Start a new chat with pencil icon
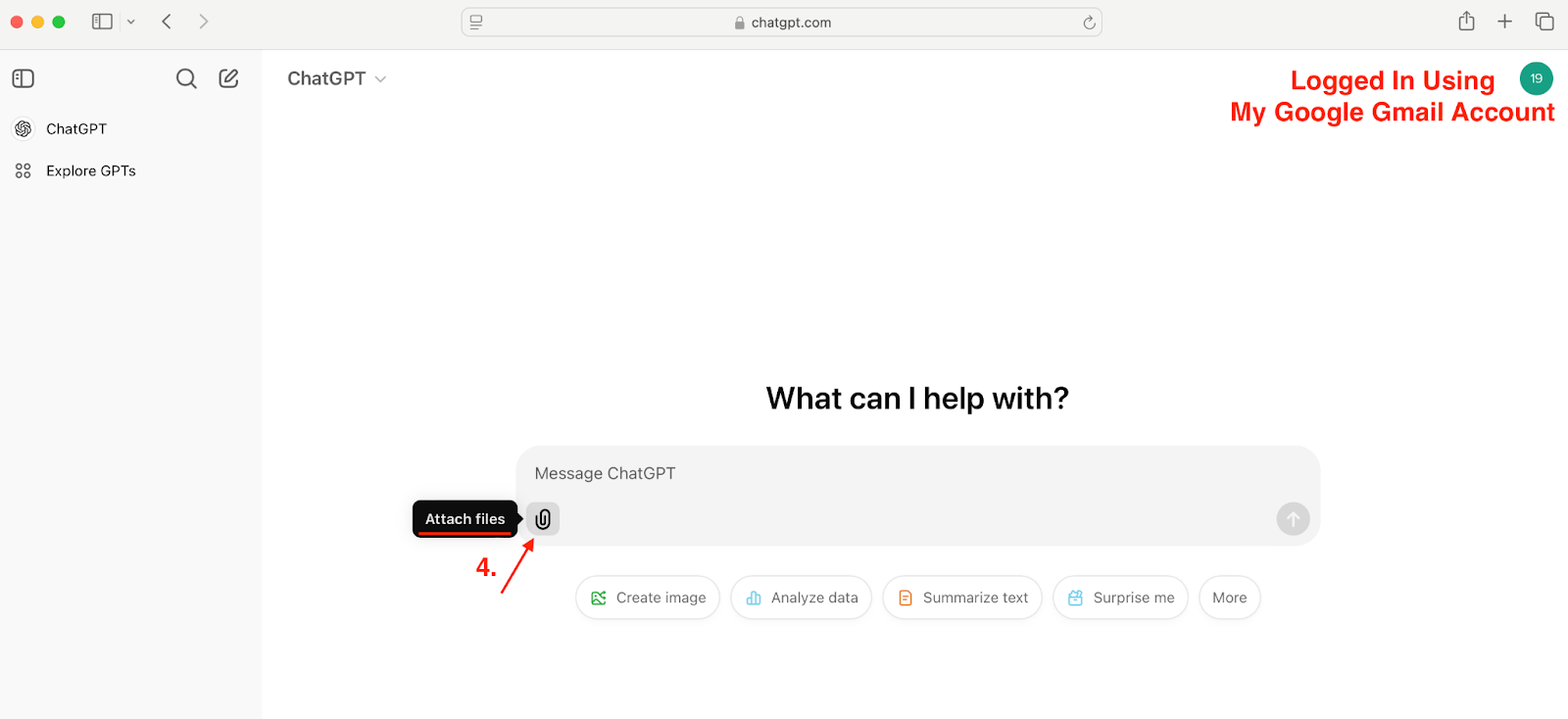The width and height of the screenshot is (1568, 719). tap(228, 78)
